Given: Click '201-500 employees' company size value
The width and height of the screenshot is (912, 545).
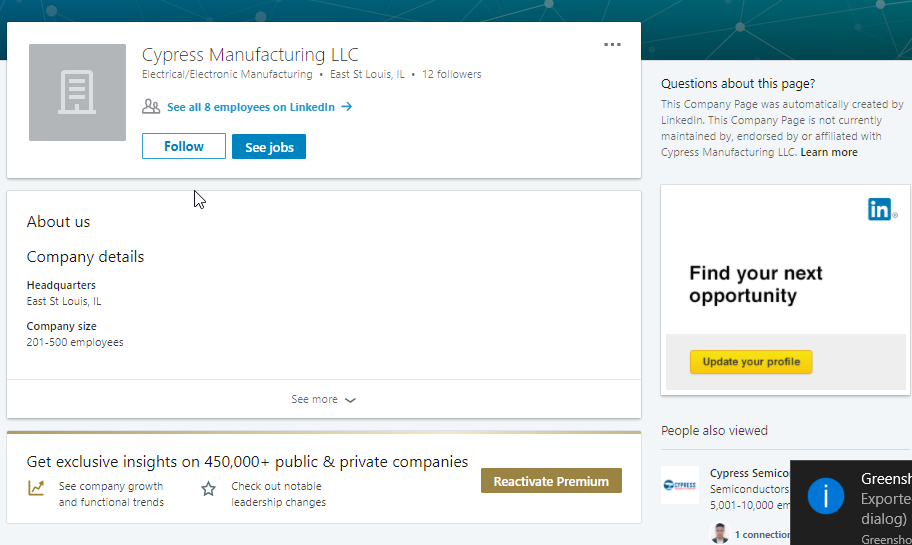Looking at the screenshot, I should click(x=75, y=343).
